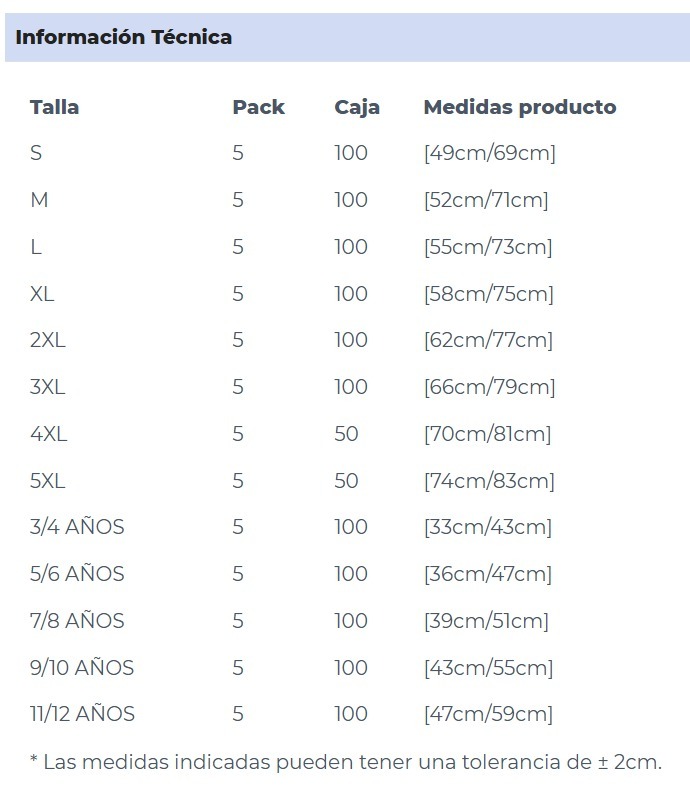Select the 11/12 AÑOS size label
Image resolution: width=690 pixels, height=790 pixels.
pos(83,713)
